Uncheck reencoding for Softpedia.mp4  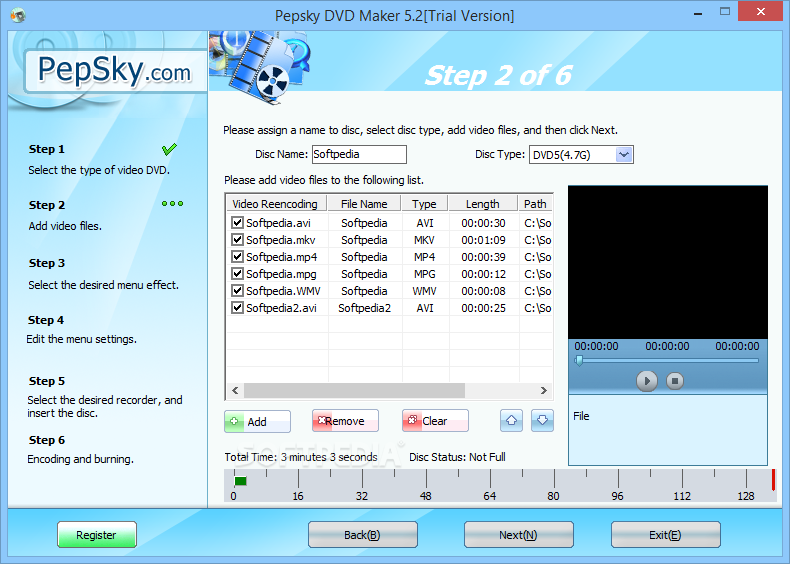[237, 257]
